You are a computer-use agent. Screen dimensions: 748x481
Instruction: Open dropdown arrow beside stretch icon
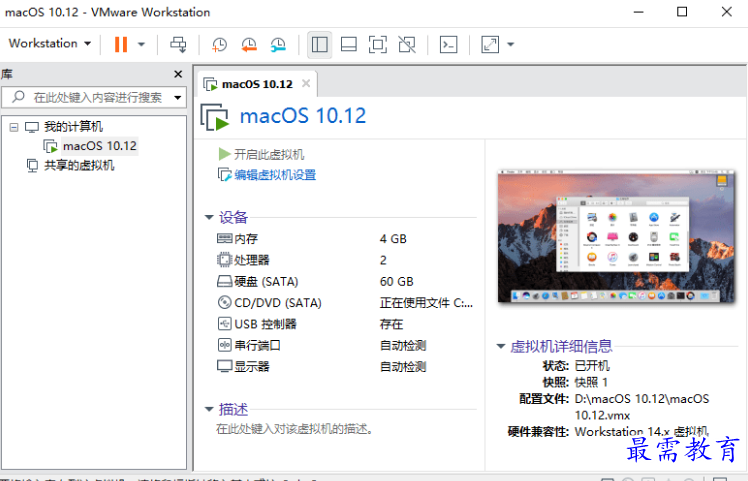click(510, 44)
